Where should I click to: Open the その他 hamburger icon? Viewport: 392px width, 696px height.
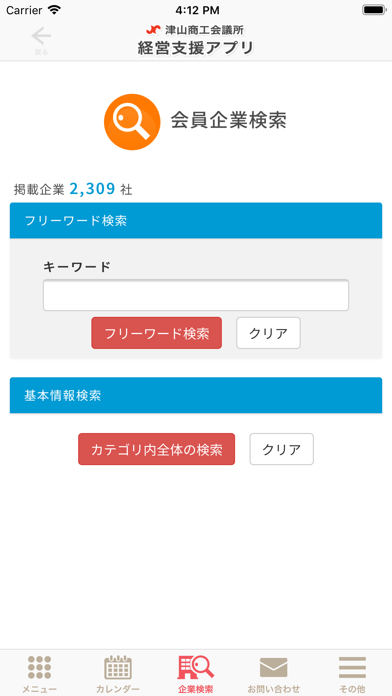pyautogui.click(x=352, y=667)
